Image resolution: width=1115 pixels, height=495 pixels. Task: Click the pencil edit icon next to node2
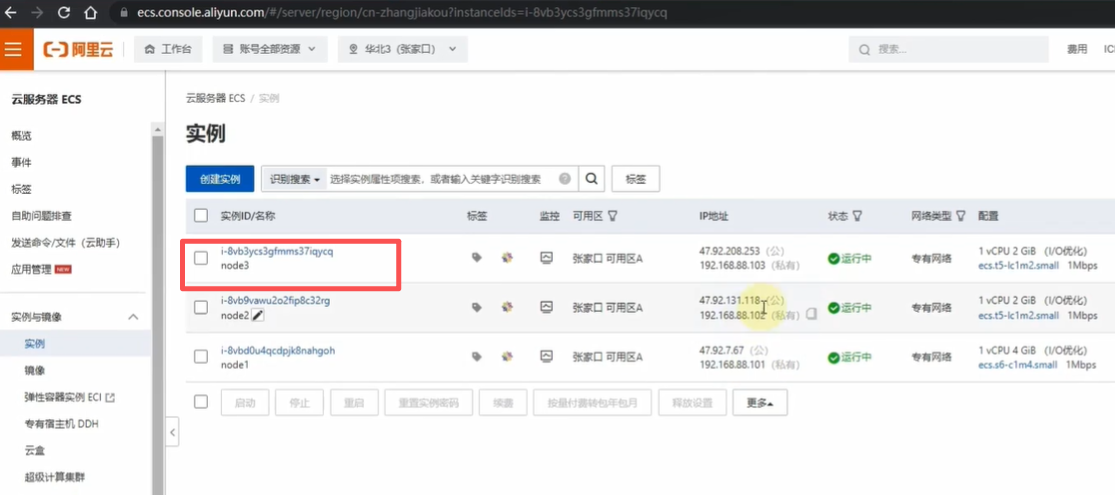point(258,315)
